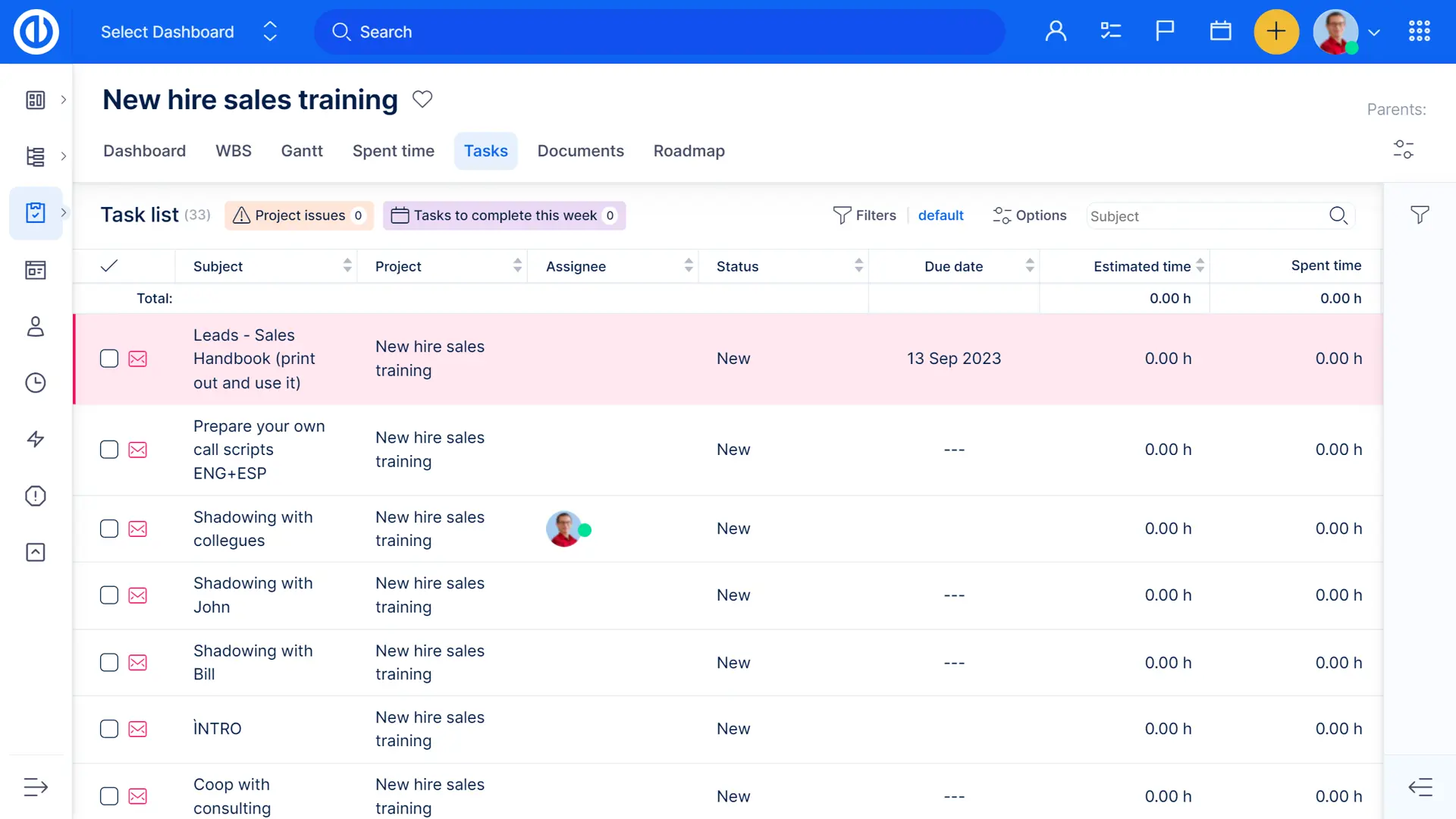The width and height of the screenshot is (1456, 819).
Task: Click the yellow plus create button
Action: (x=1276, y=32)
